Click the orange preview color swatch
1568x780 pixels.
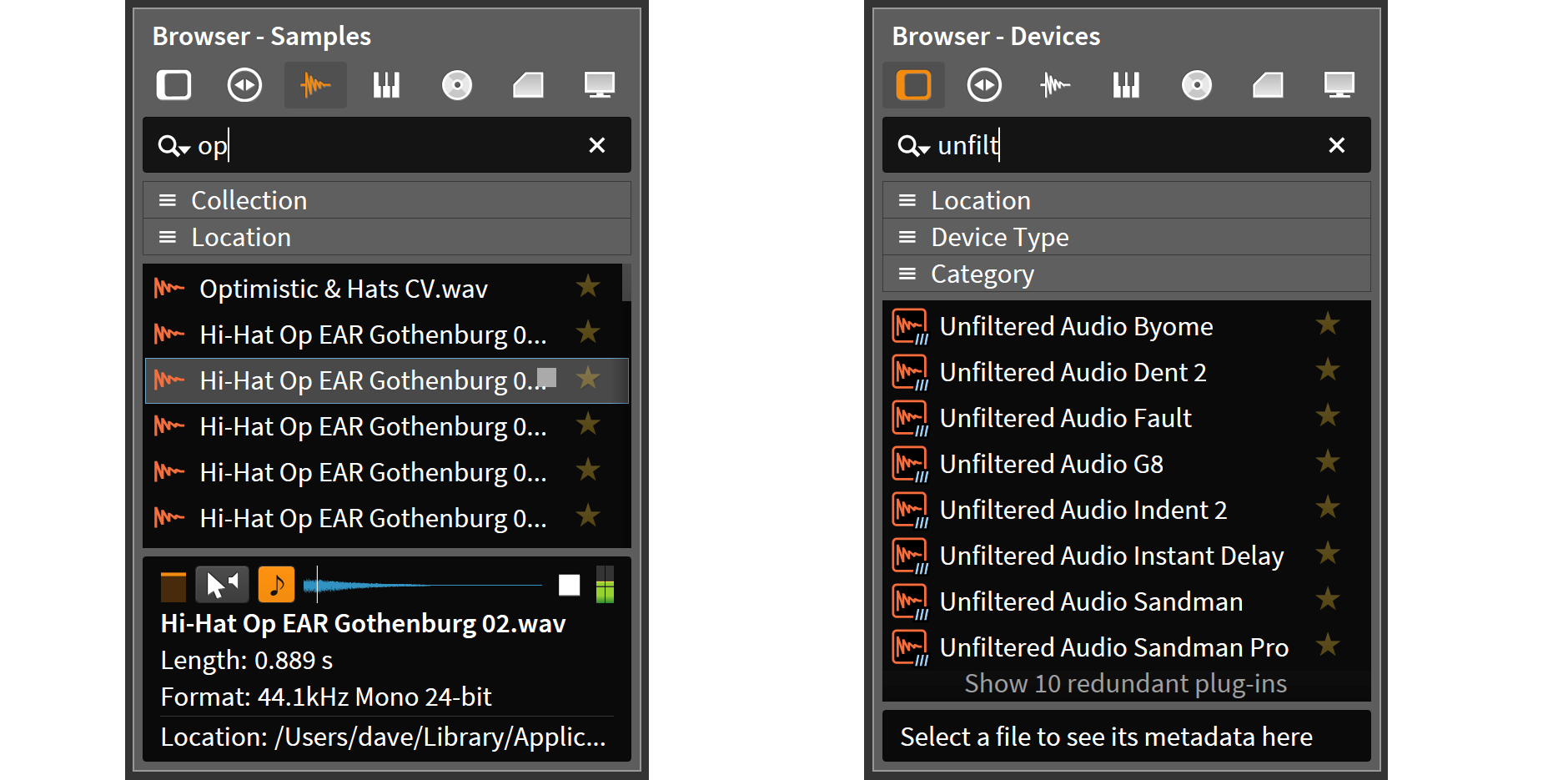tap(173, 586)
